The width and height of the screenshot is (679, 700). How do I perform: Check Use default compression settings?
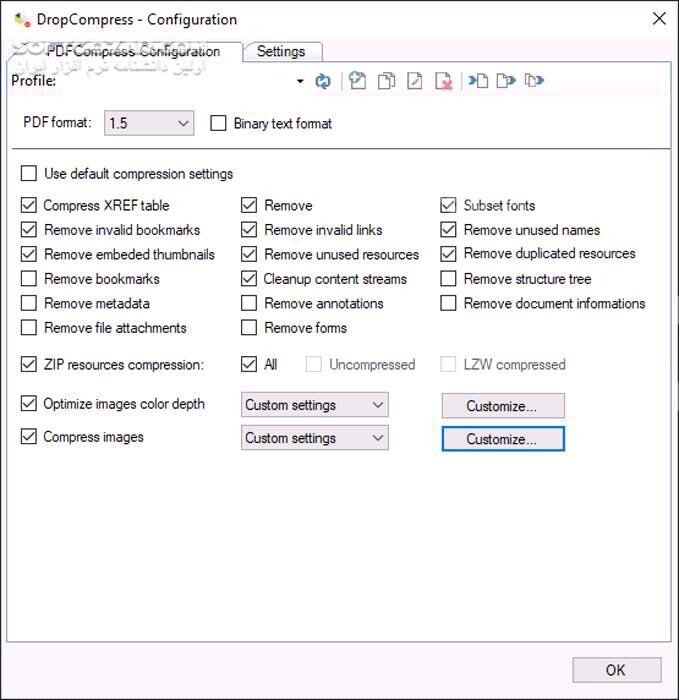(x=29, y=174)
